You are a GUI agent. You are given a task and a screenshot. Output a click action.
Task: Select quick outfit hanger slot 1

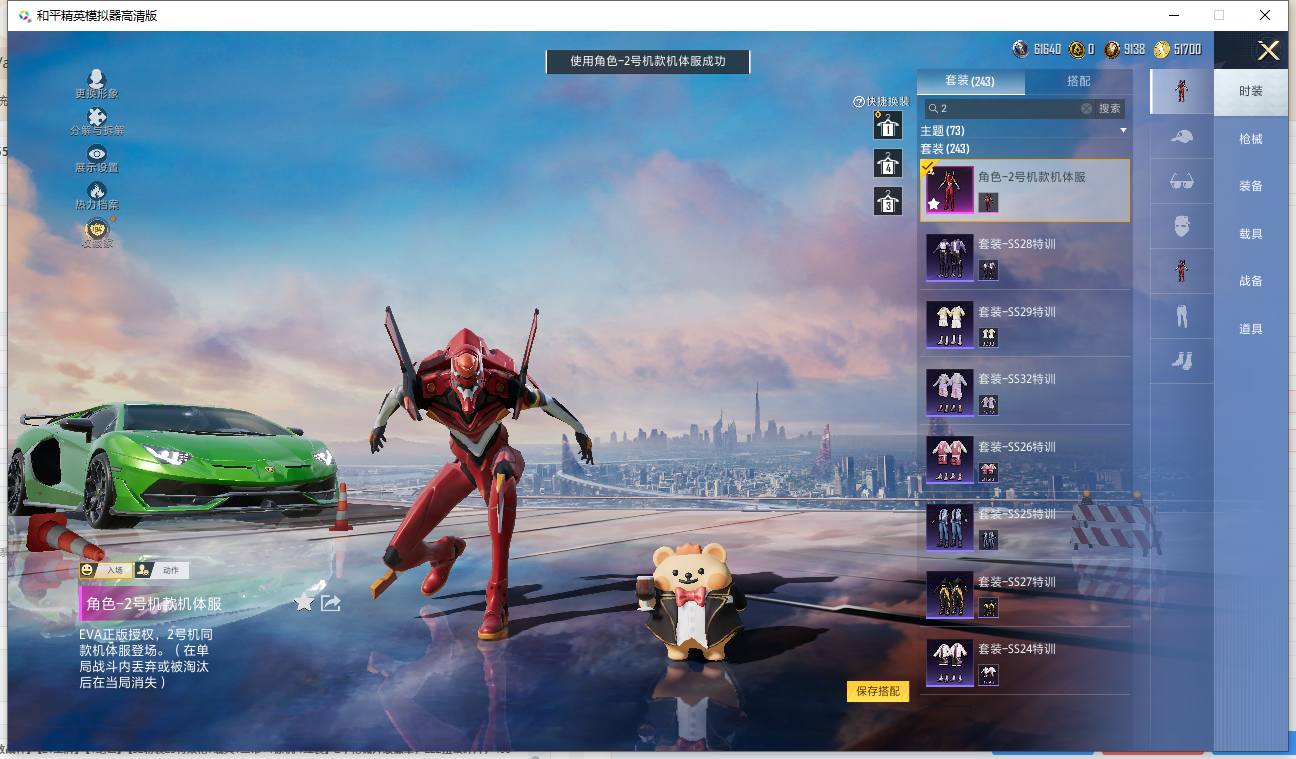[887, 125]
